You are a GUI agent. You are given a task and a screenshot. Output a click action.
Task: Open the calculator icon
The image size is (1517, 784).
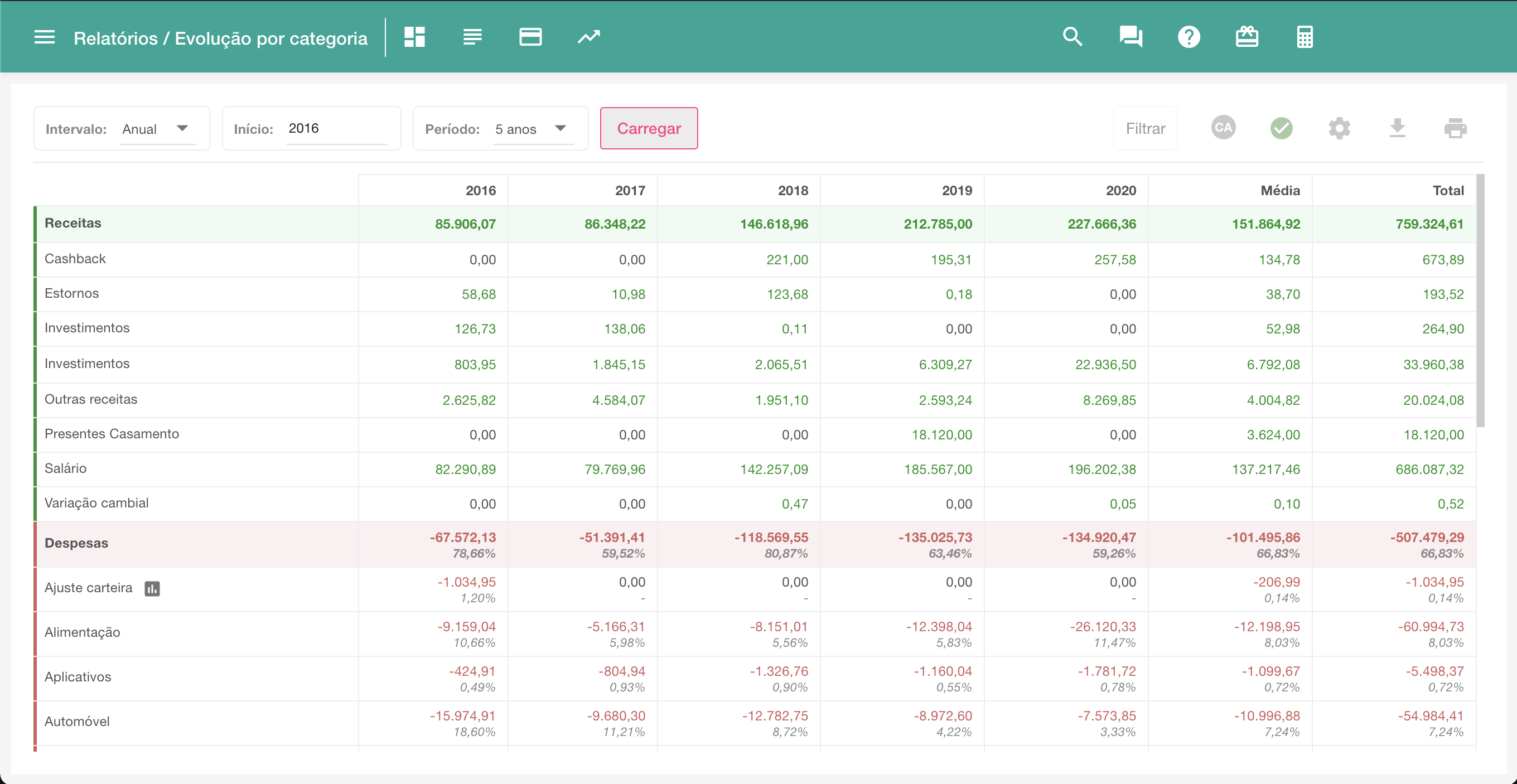(x=1305, y=37)
